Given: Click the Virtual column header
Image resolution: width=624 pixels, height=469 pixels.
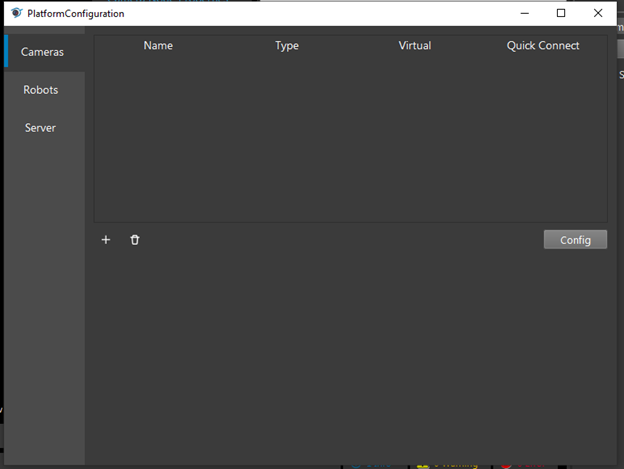Looking at the screenshot, I should coord(415,45).
